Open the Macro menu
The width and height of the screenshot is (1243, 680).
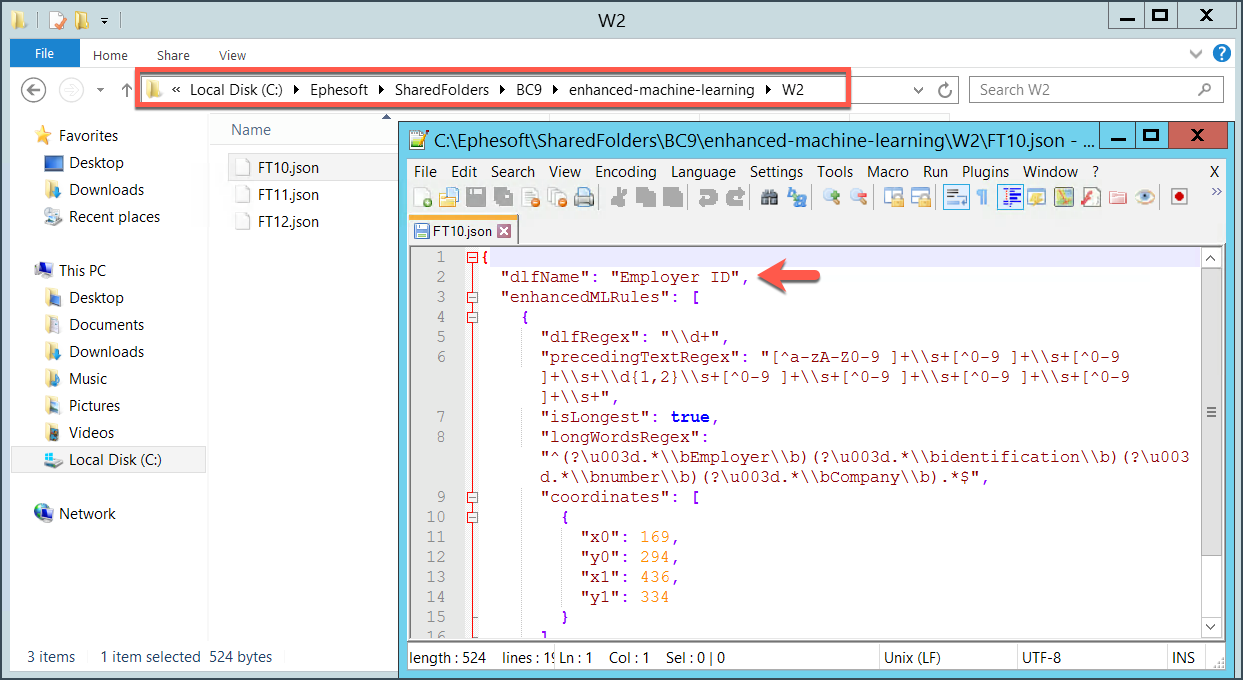click(x=888, y=172)
